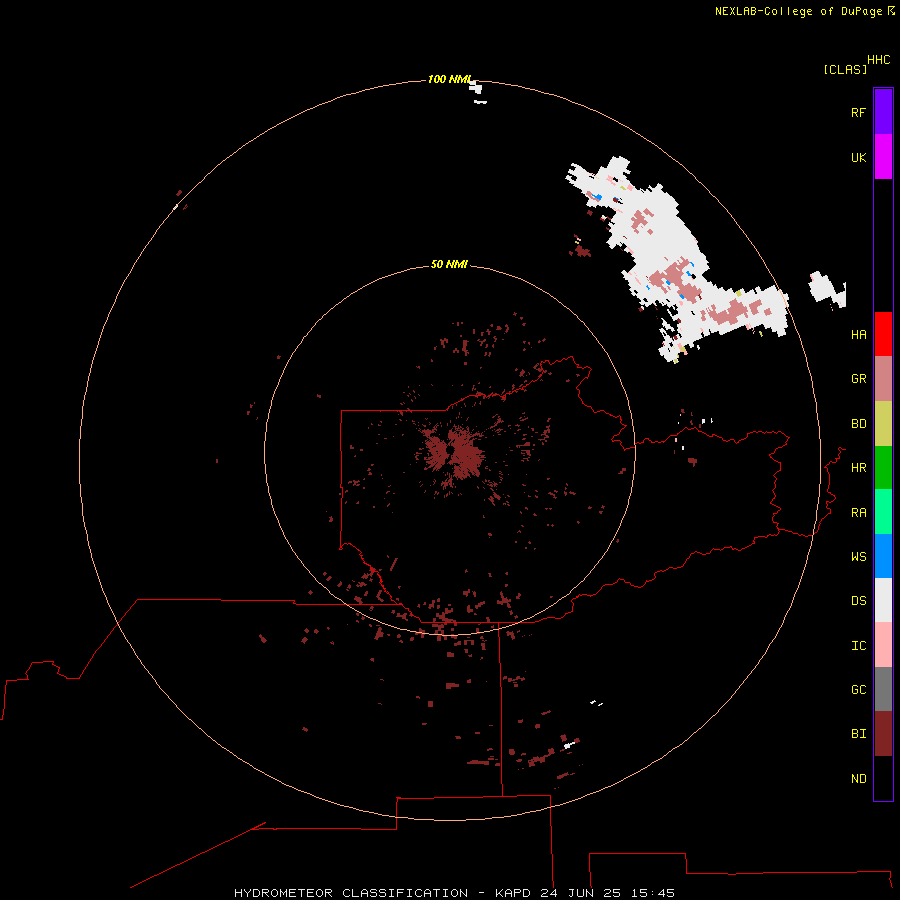Screen dimensions: 900x900
Task: Click the DS legend label
Action: (858, 601)
